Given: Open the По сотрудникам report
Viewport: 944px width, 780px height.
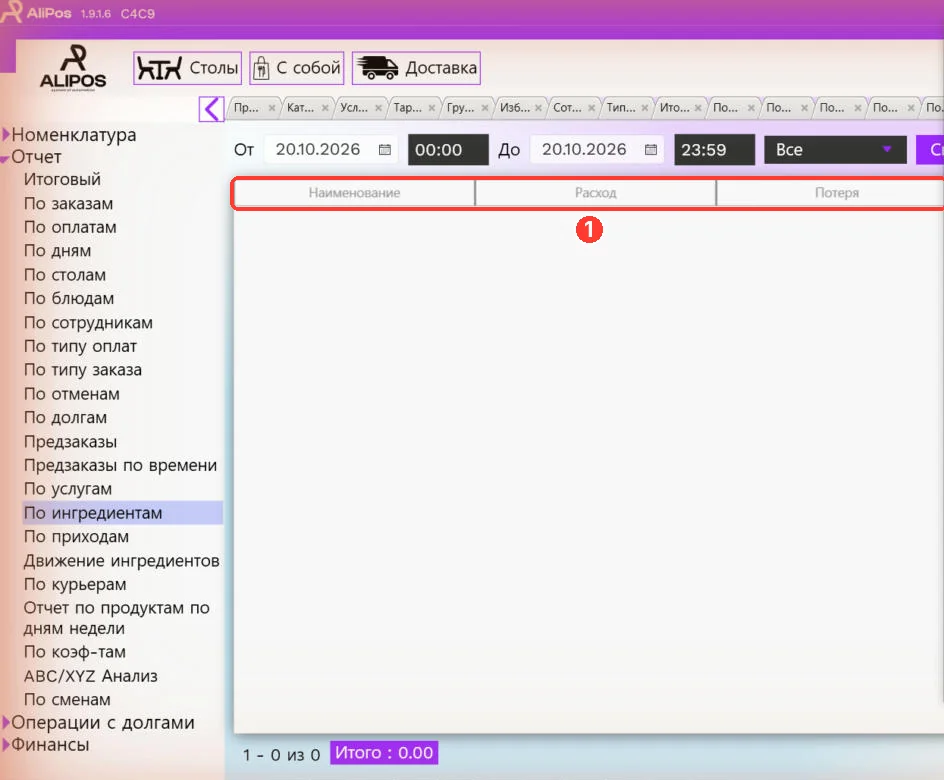Looking at the screenshot, I should pyautogui.click(x=88, y=323).
